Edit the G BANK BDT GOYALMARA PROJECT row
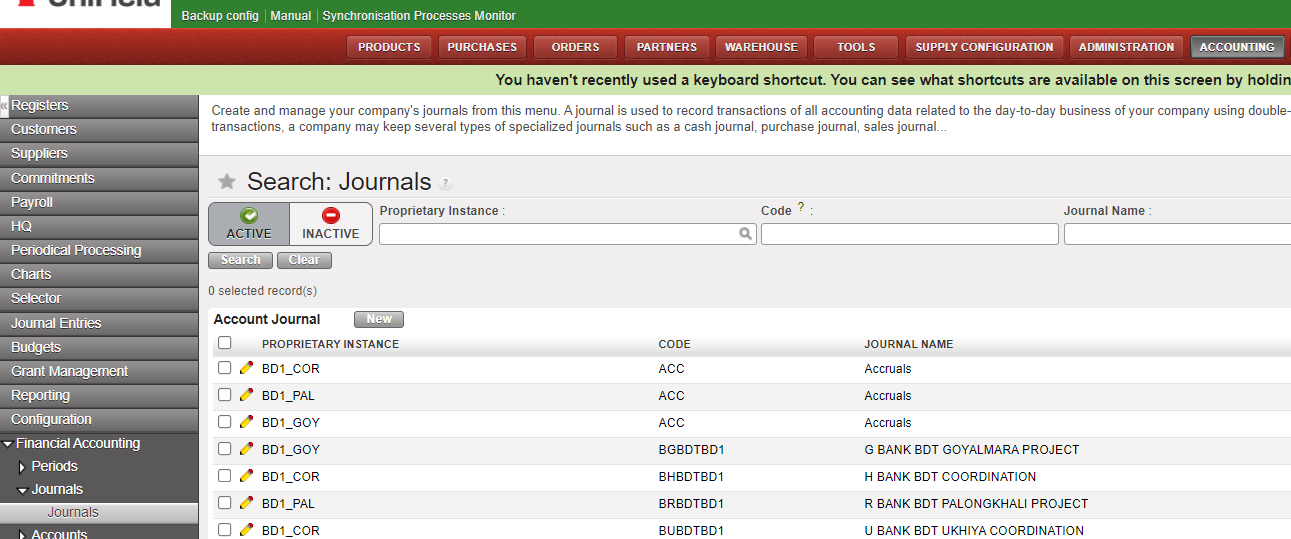 point(247,449)
